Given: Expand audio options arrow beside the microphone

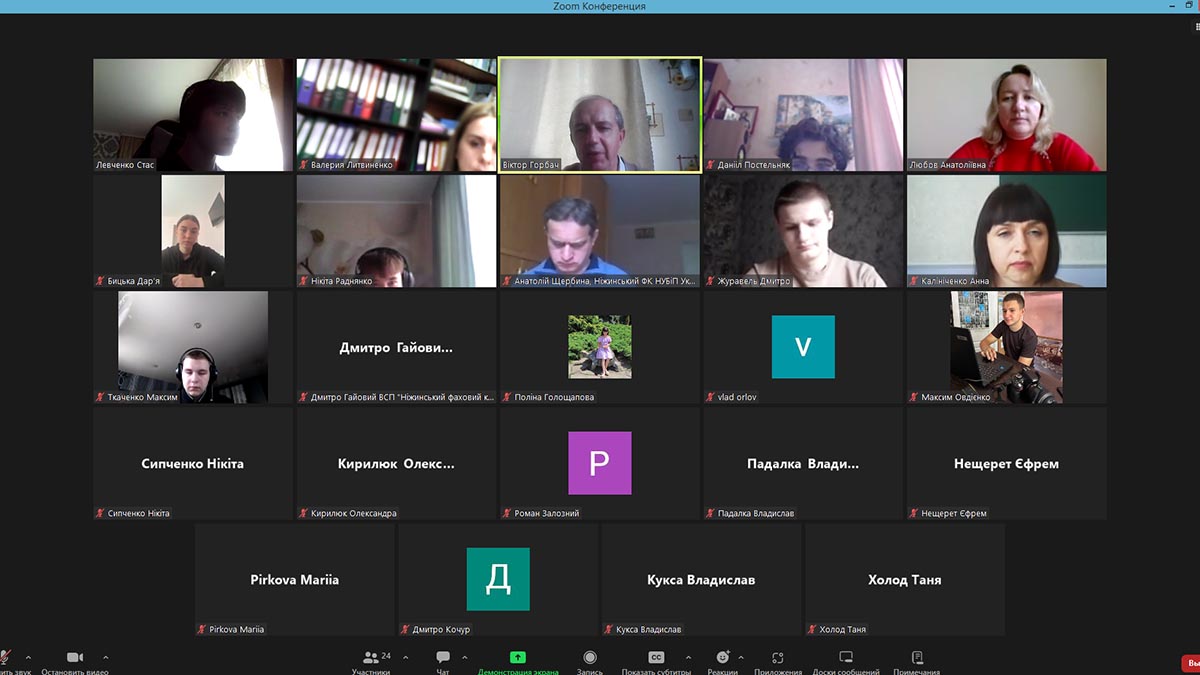Looking at the screenshot, I should 28,657.
